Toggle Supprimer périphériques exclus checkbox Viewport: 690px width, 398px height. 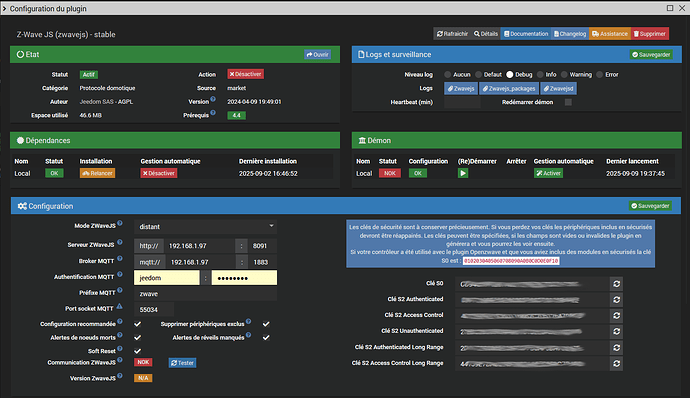[x=266, y=324]
